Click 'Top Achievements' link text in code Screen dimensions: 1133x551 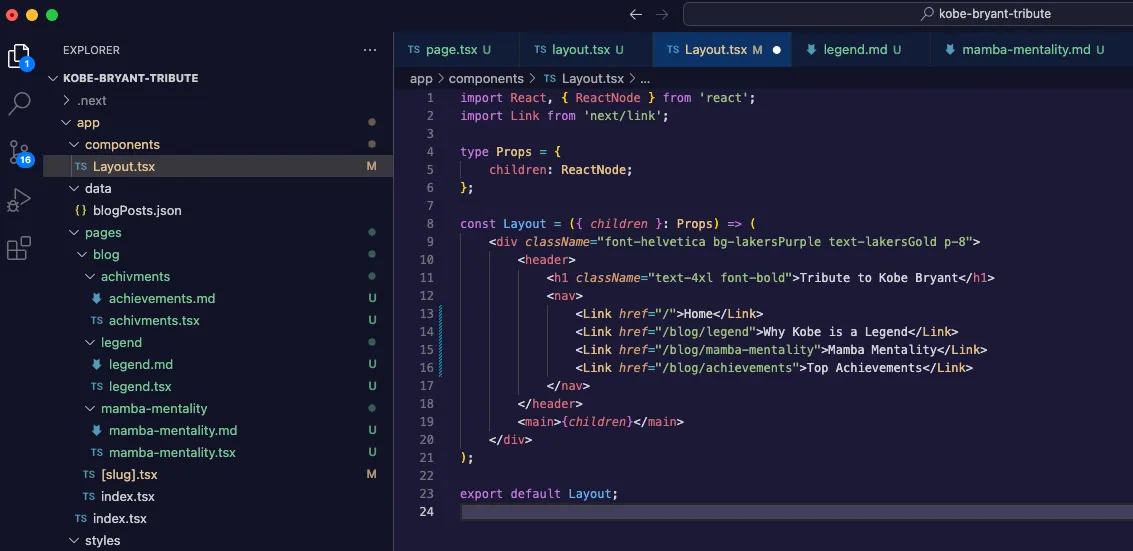(864, 368)
